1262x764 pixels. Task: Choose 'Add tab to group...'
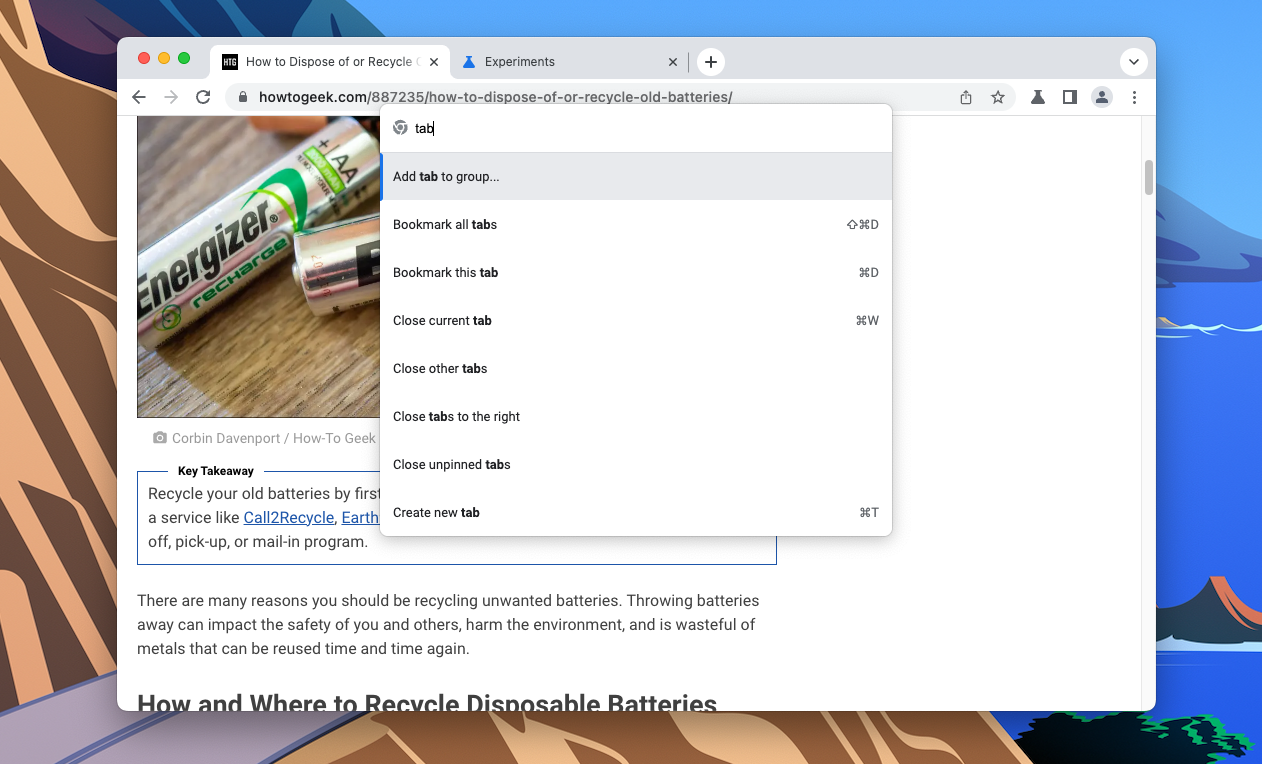[446, 176]
